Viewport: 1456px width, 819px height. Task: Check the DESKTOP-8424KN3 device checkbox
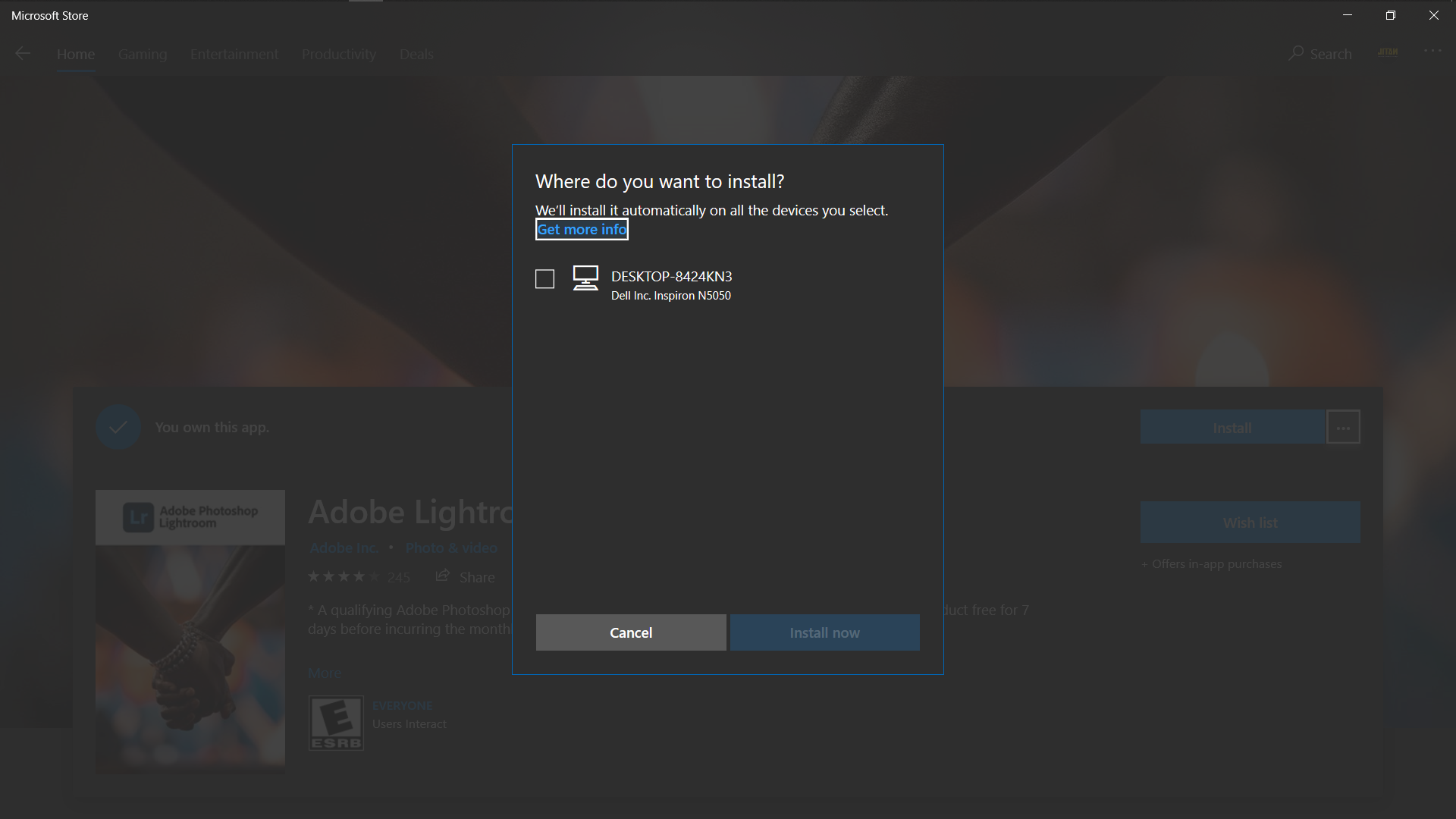[x=544, y=279]
